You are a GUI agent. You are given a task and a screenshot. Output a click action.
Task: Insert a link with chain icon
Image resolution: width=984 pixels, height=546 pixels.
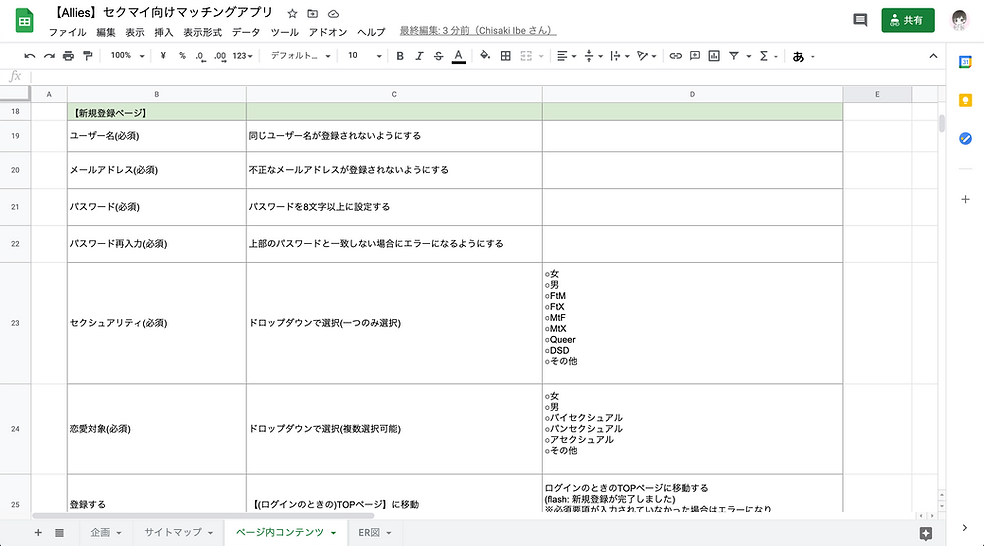click(675, 56)
